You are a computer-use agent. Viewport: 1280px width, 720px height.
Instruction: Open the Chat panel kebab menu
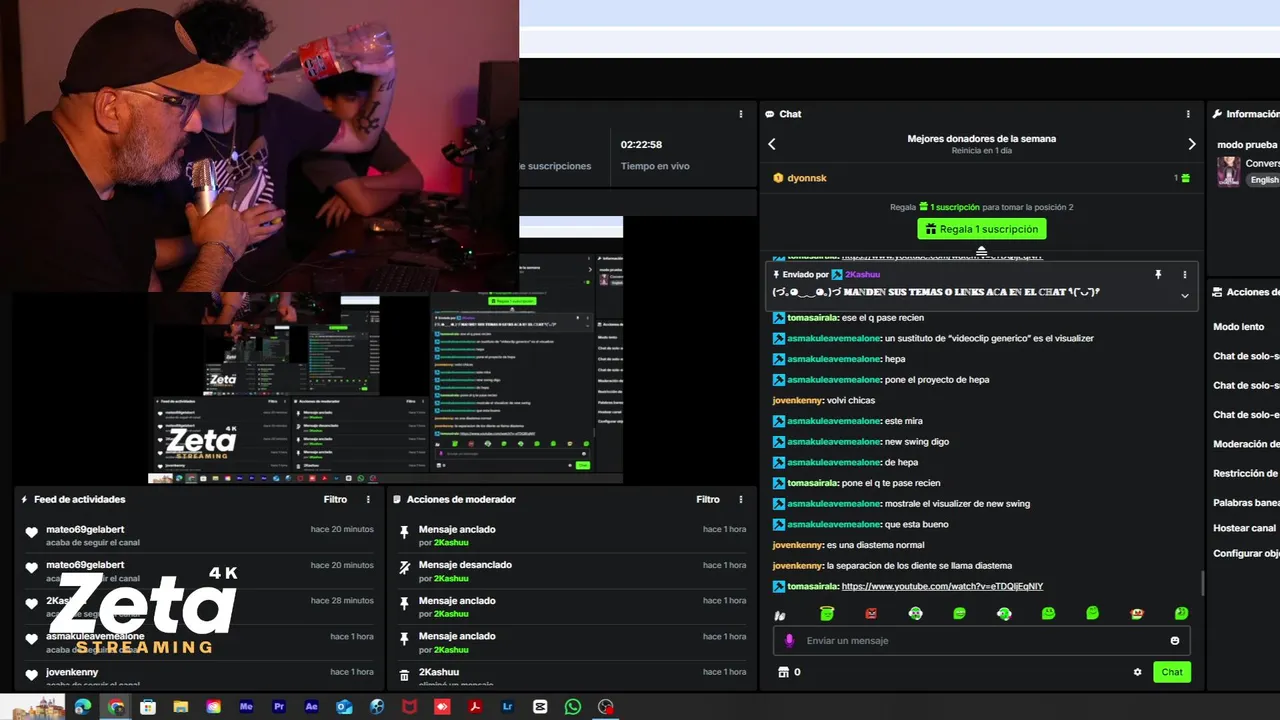coord(1188,114)
